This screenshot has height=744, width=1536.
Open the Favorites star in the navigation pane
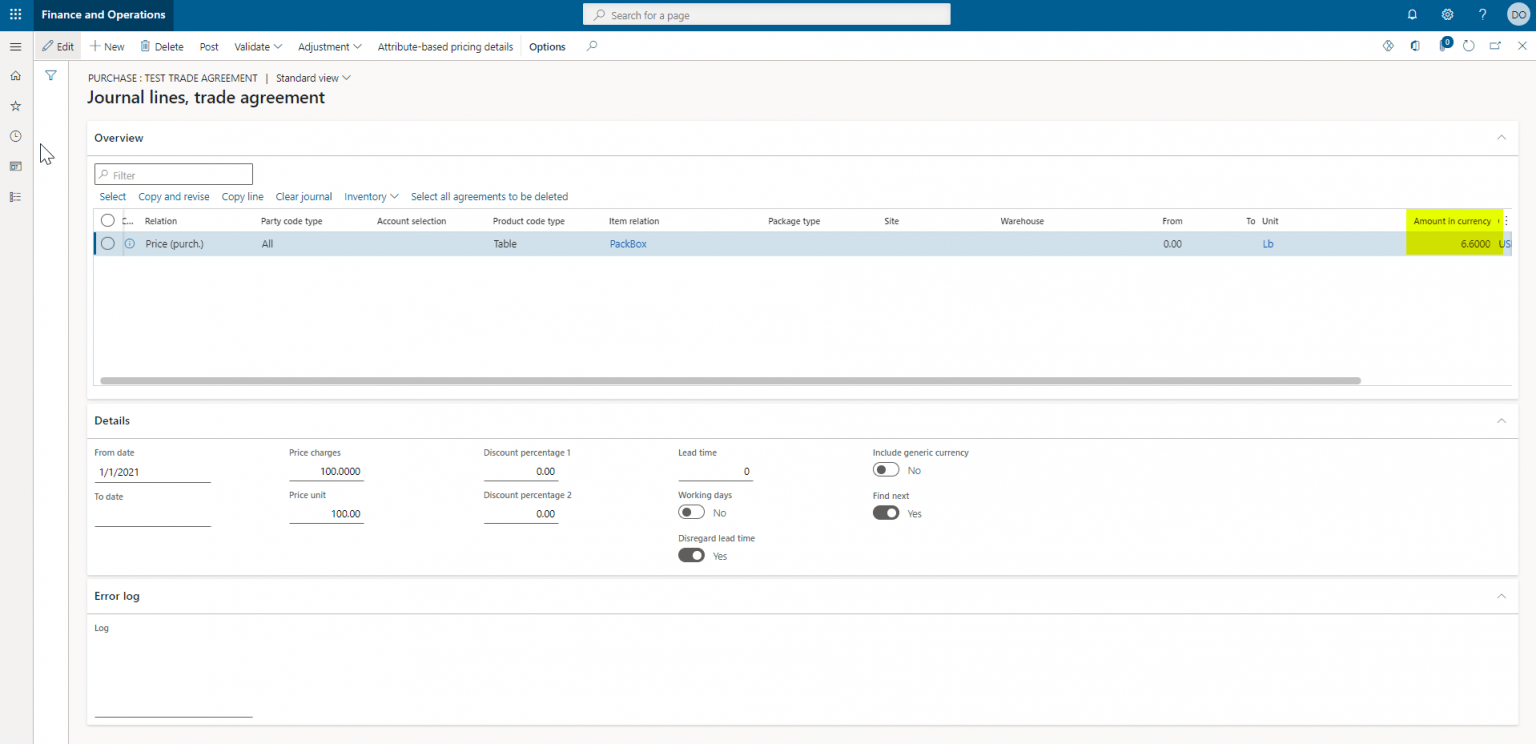point(15,105)
